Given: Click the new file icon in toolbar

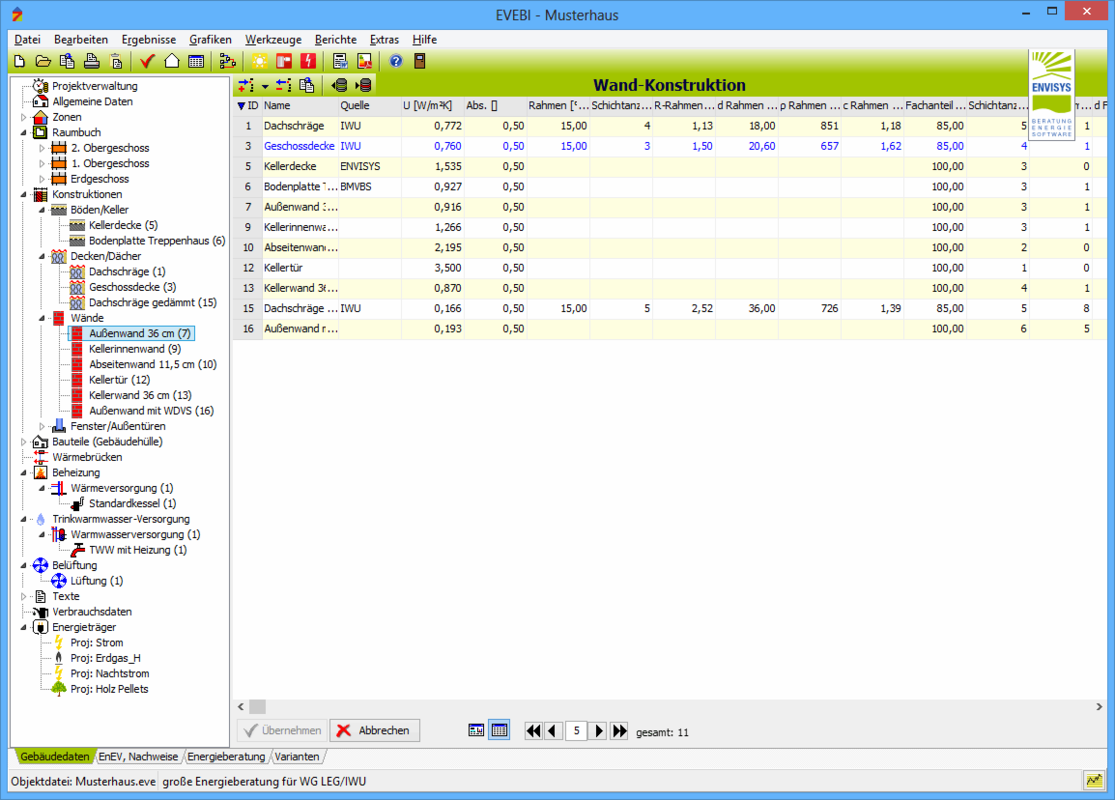Looking at the screenshot, I should 19,61.
